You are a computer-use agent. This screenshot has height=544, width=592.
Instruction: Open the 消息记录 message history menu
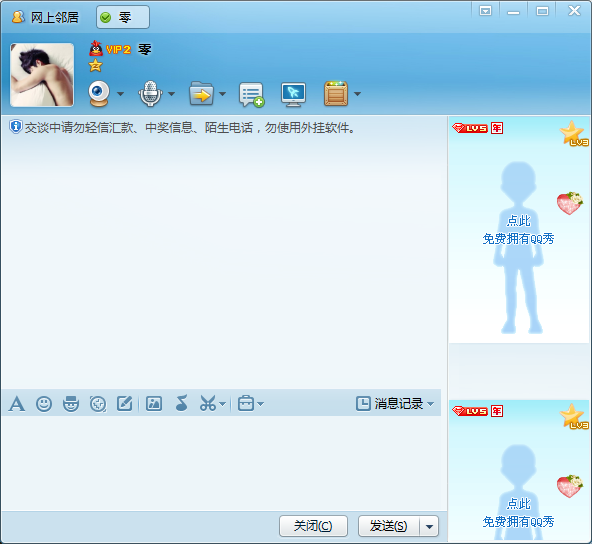tap(395, 404)
